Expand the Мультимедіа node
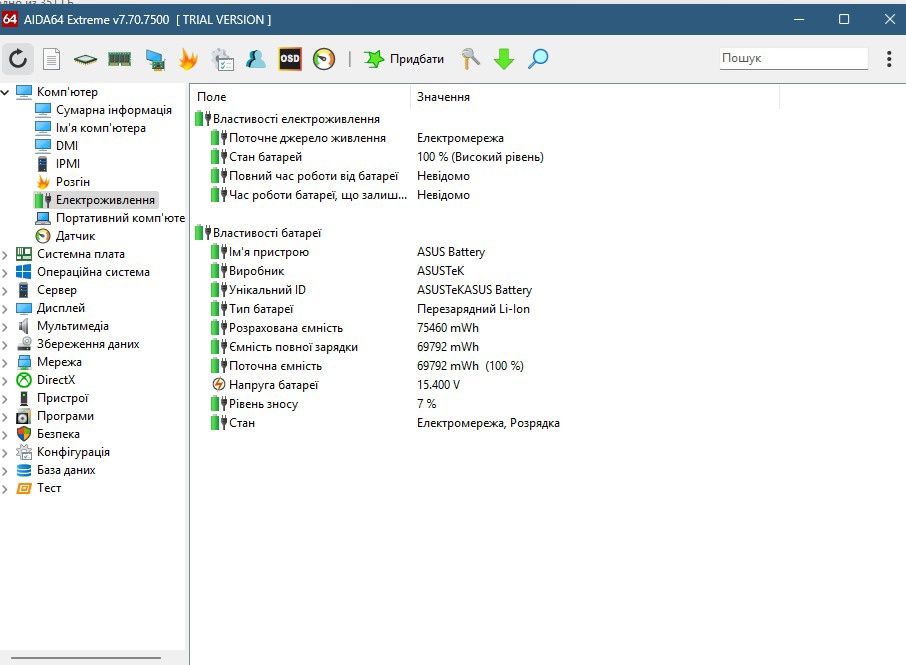Image resolution: width=906 pixels, height=665 pixels. pyautogui.click(x=5, y=326)
